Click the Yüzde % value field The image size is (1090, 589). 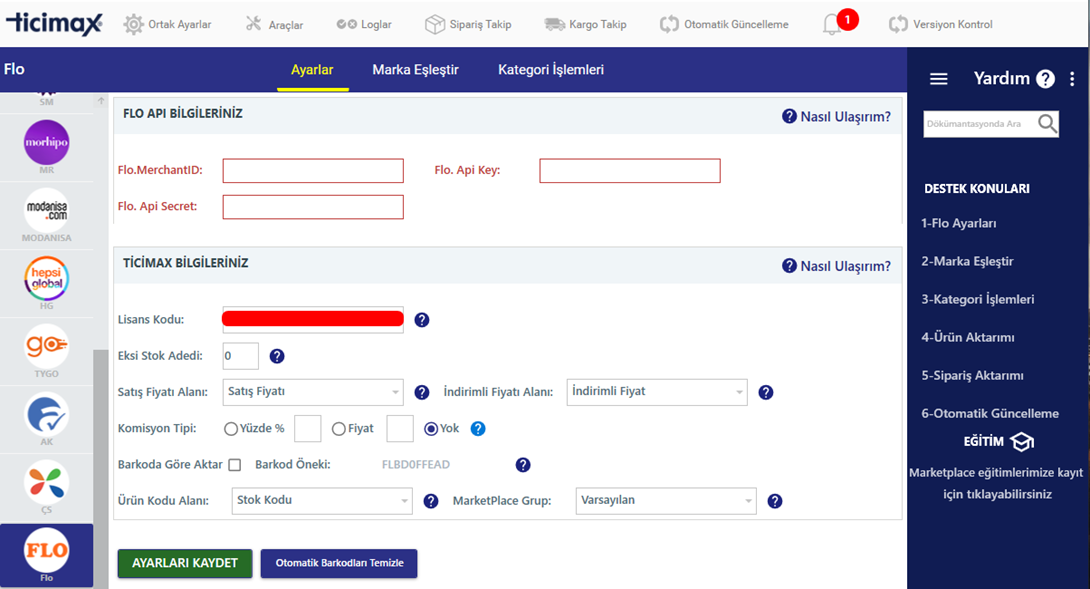[x=307, y=428]
